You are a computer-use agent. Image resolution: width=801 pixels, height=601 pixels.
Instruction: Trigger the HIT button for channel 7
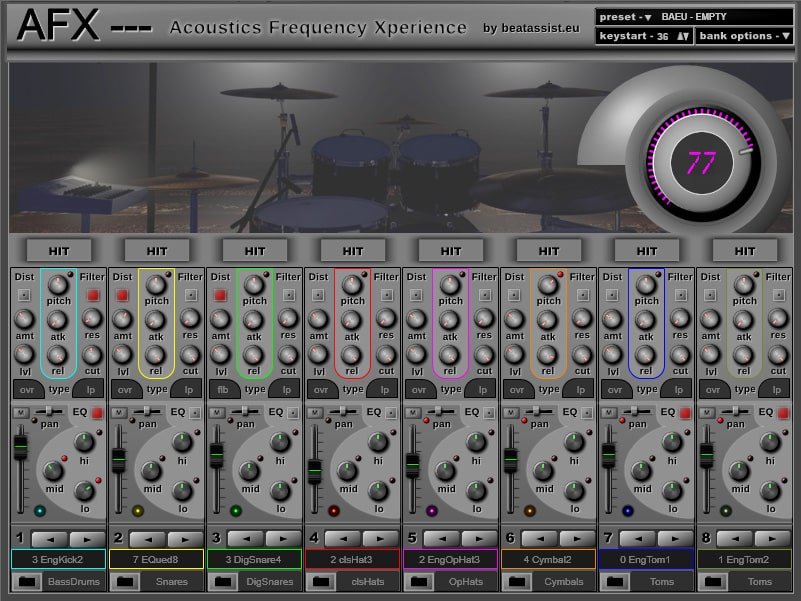(647, 251)
